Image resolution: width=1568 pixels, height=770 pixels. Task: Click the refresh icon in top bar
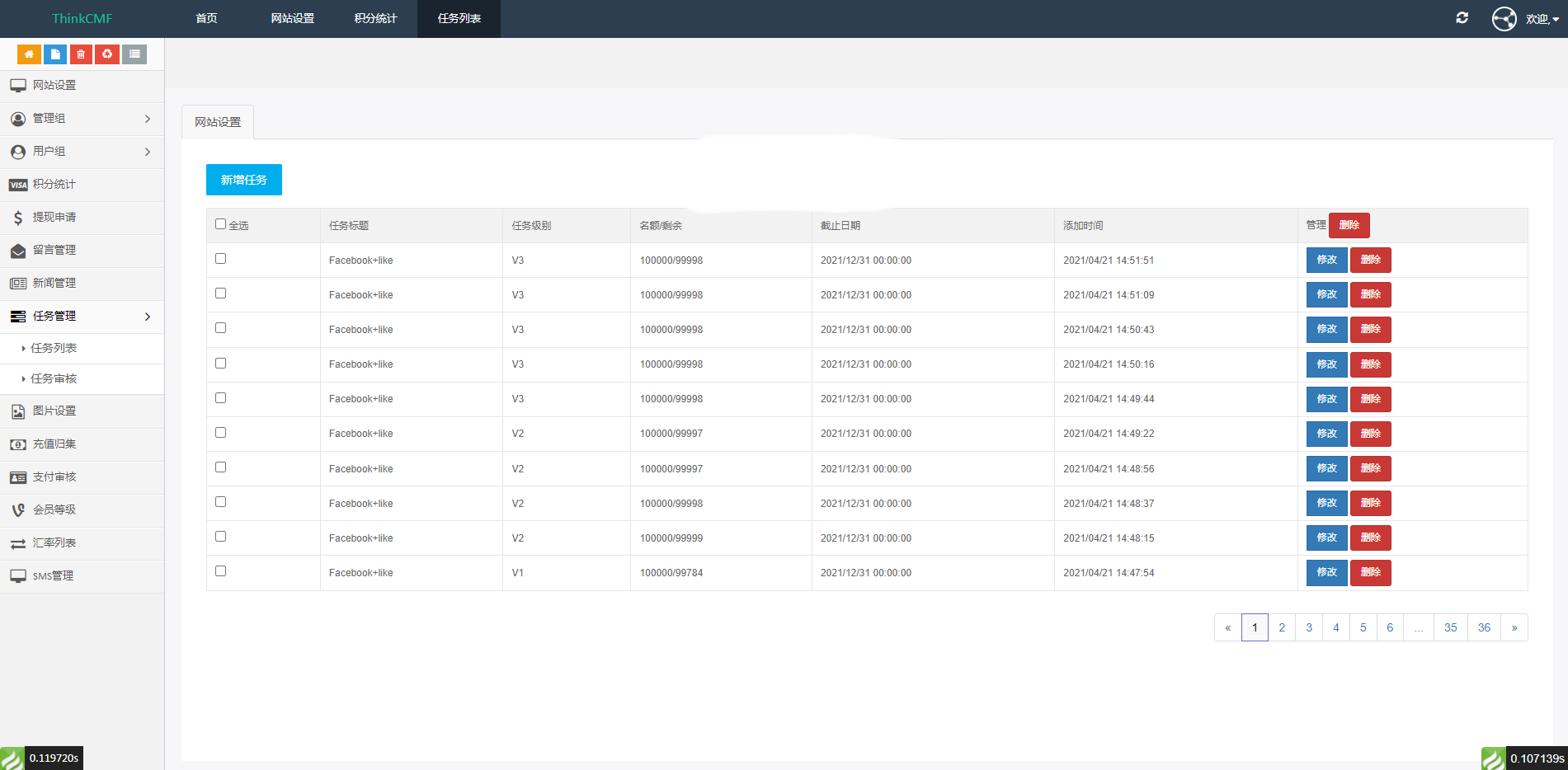point(1462,18)
